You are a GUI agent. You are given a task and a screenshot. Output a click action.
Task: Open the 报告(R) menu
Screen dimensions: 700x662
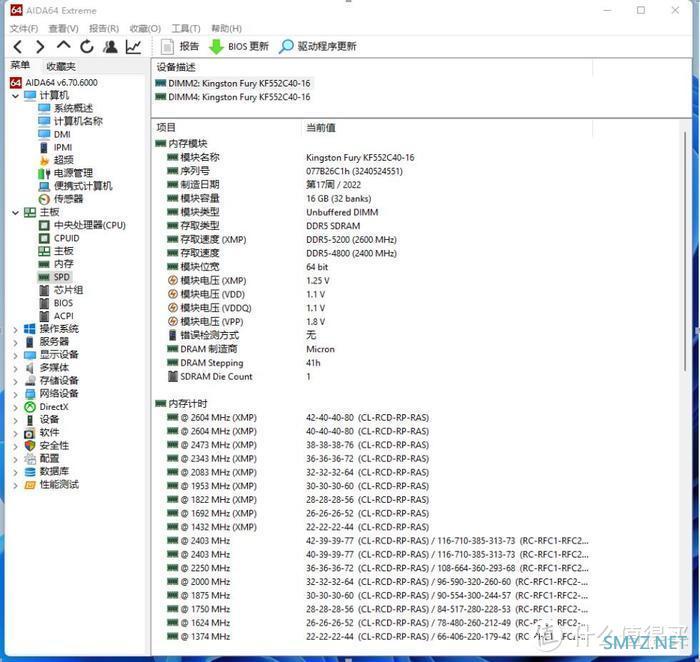click(x=104, y=29)
